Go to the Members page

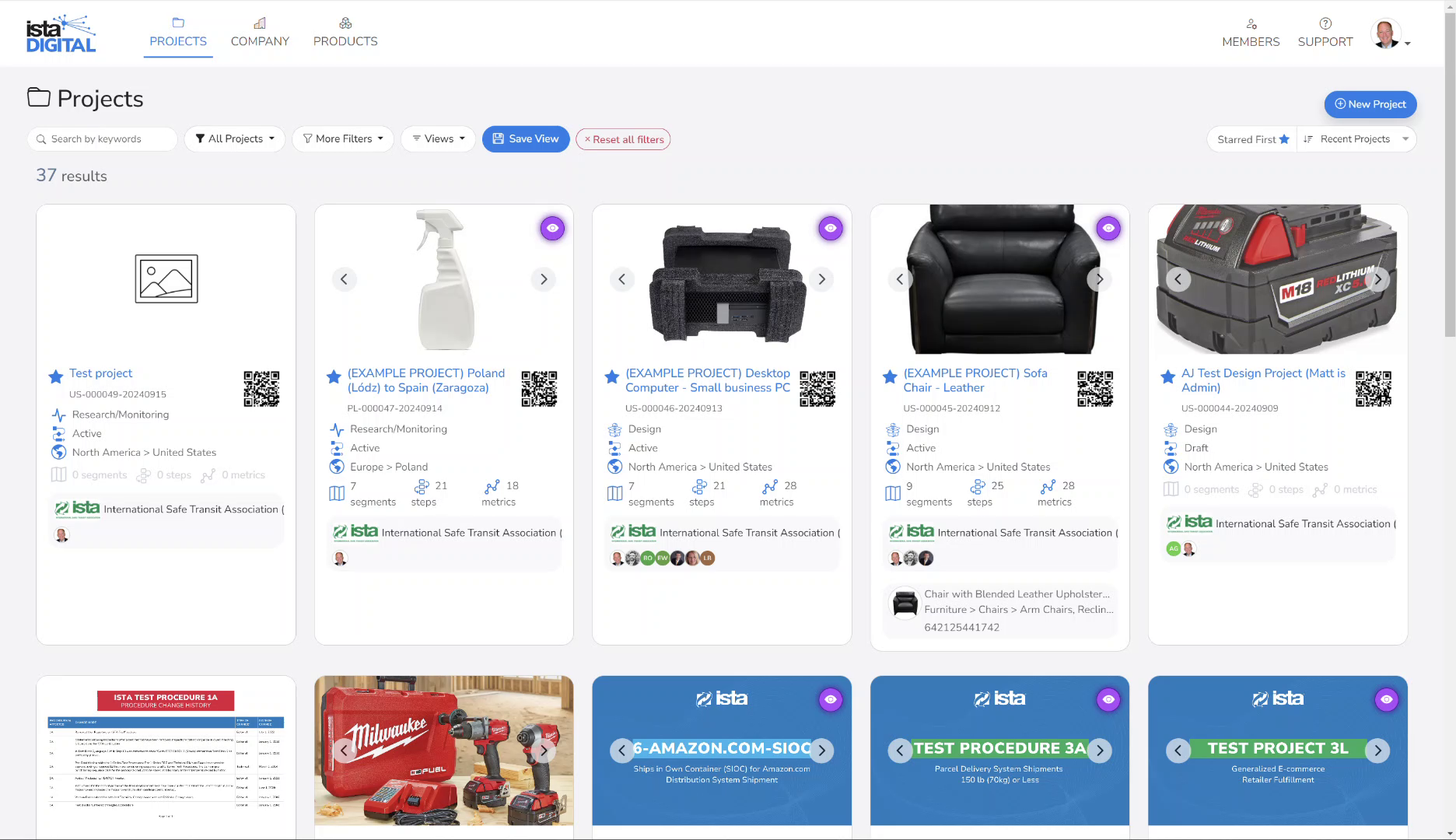1251,33
